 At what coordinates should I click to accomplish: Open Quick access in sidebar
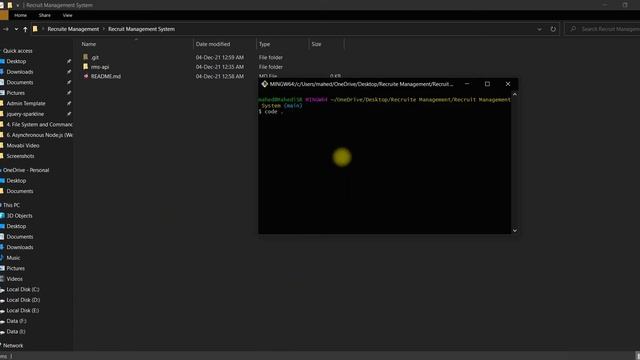coord(18,51)
